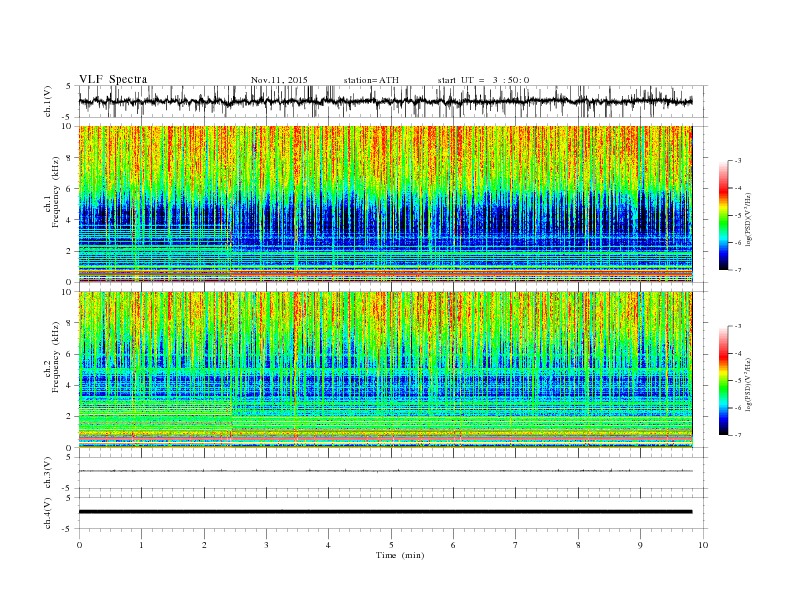Click the ch.1 voltage waveform trace
The image size is (792, 612).
click(385, 101)
